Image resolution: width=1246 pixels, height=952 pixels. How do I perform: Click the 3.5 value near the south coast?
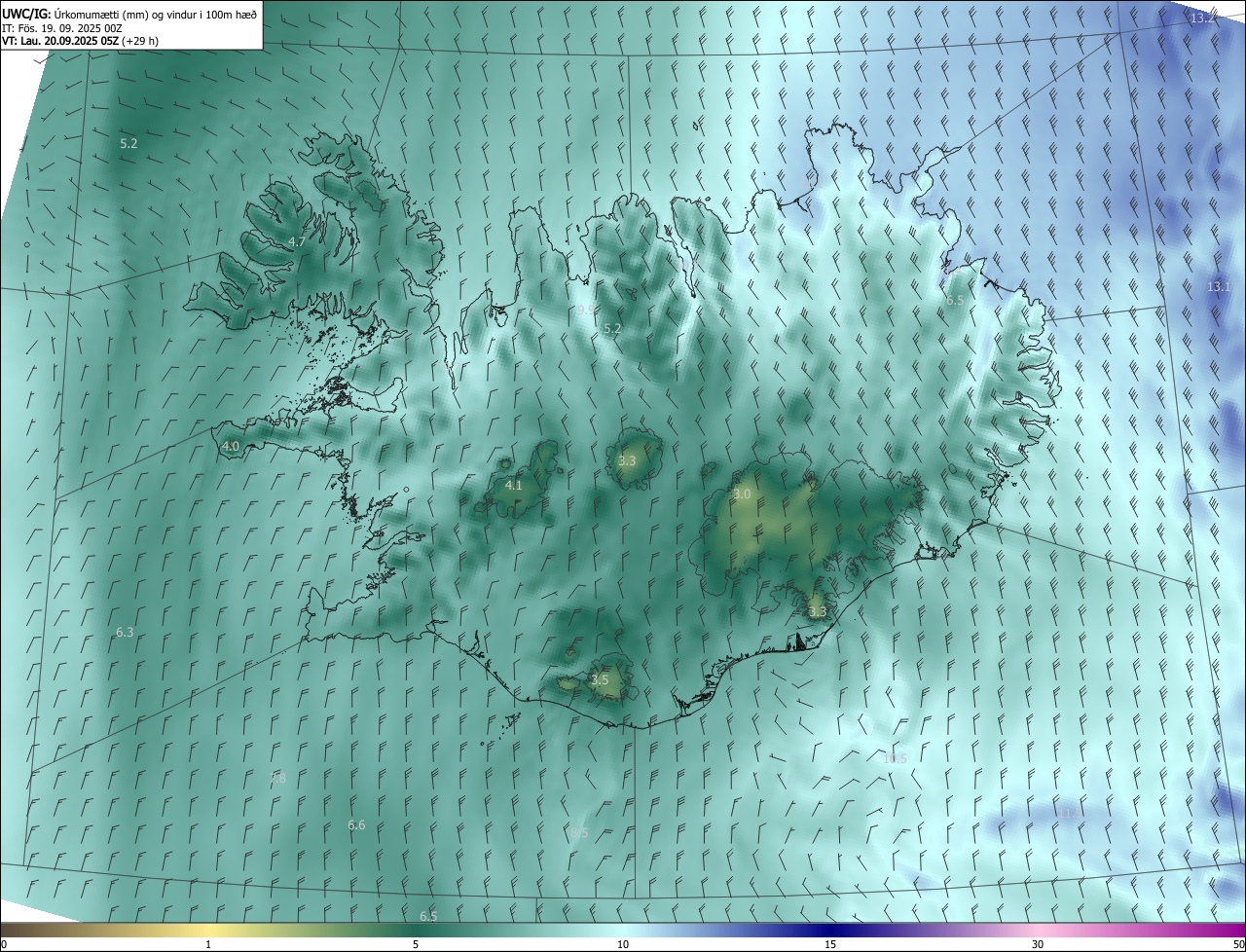click(x=600, y=680)
